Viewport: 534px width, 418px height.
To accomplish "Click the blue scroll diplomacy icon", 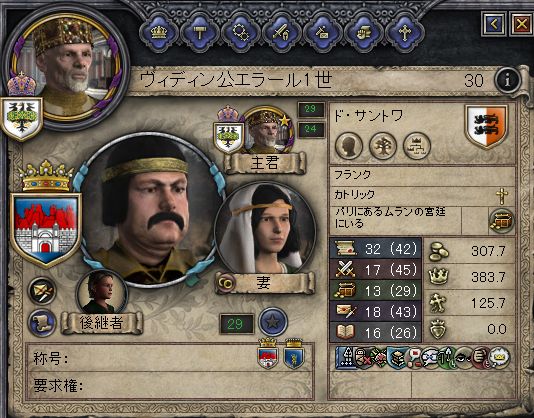I will point(42,323).
